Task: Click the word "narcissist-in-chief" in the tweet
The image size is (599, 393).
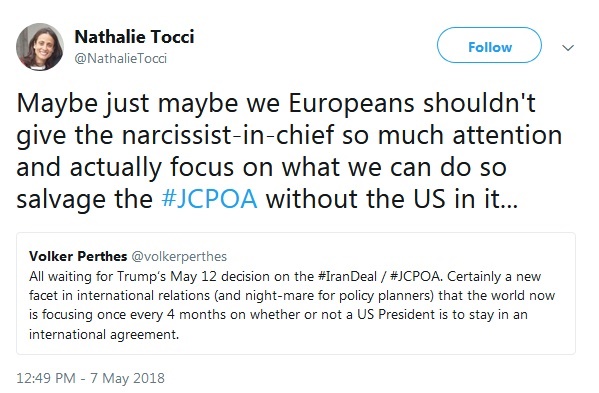Action: pyautogui.click(x=228, y=135)
